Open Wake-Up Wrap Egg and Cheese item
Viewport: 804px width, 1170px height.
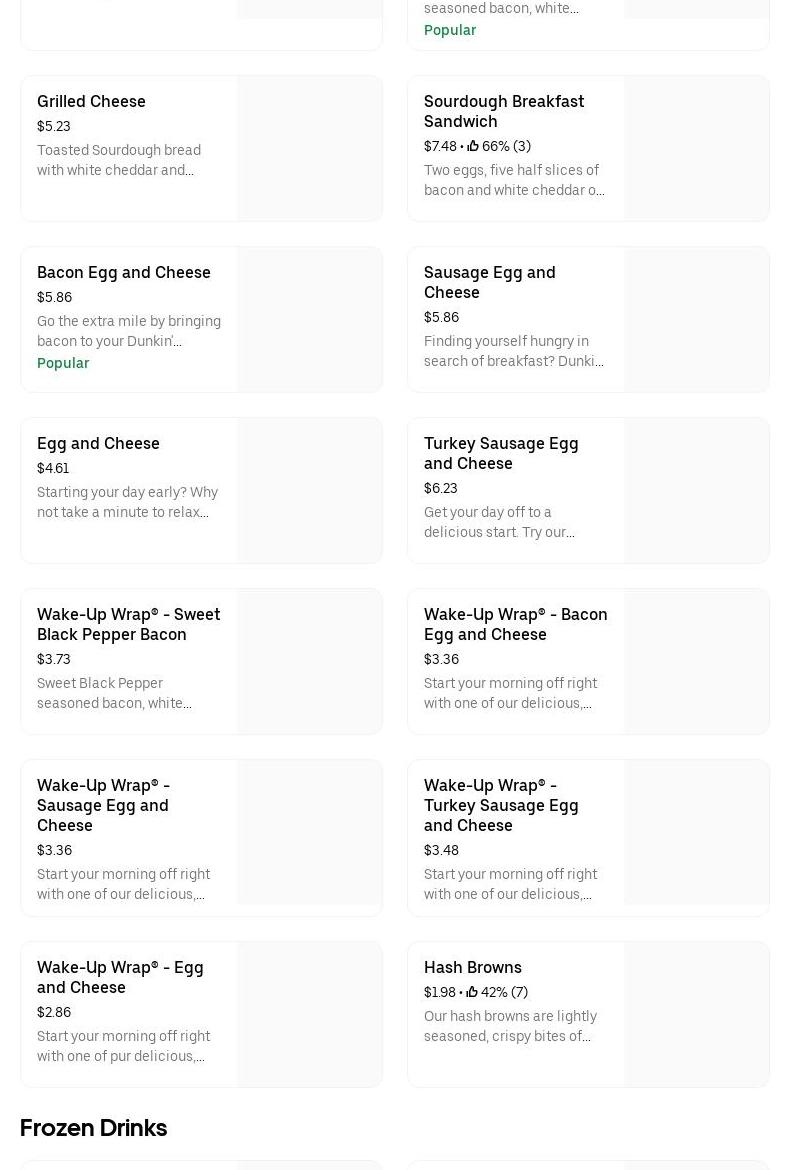[x=120, y=977]
